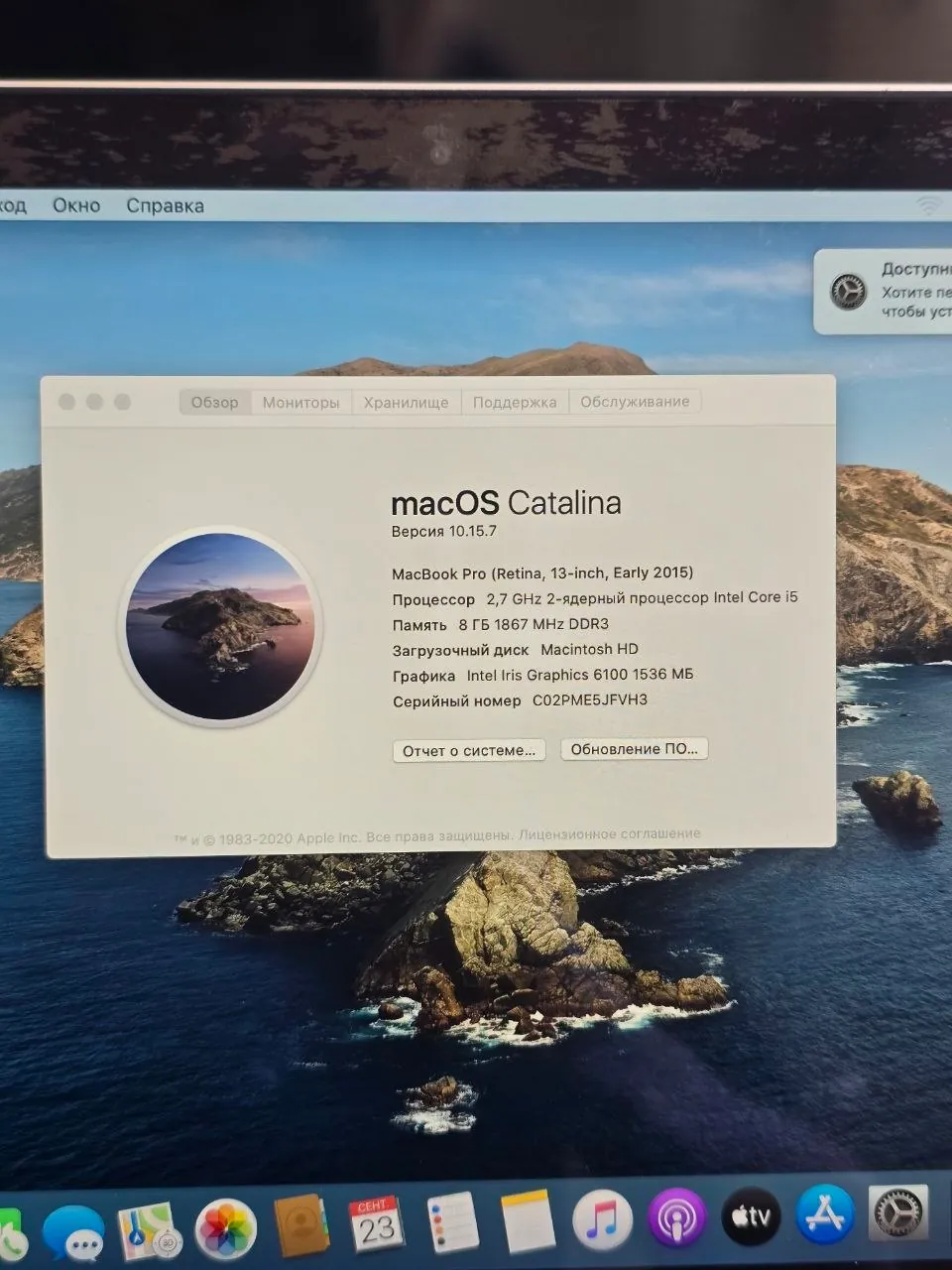Screen dimensions: 952x1270
Task: Click the MacBook Pro model name line
Action: 542,572
